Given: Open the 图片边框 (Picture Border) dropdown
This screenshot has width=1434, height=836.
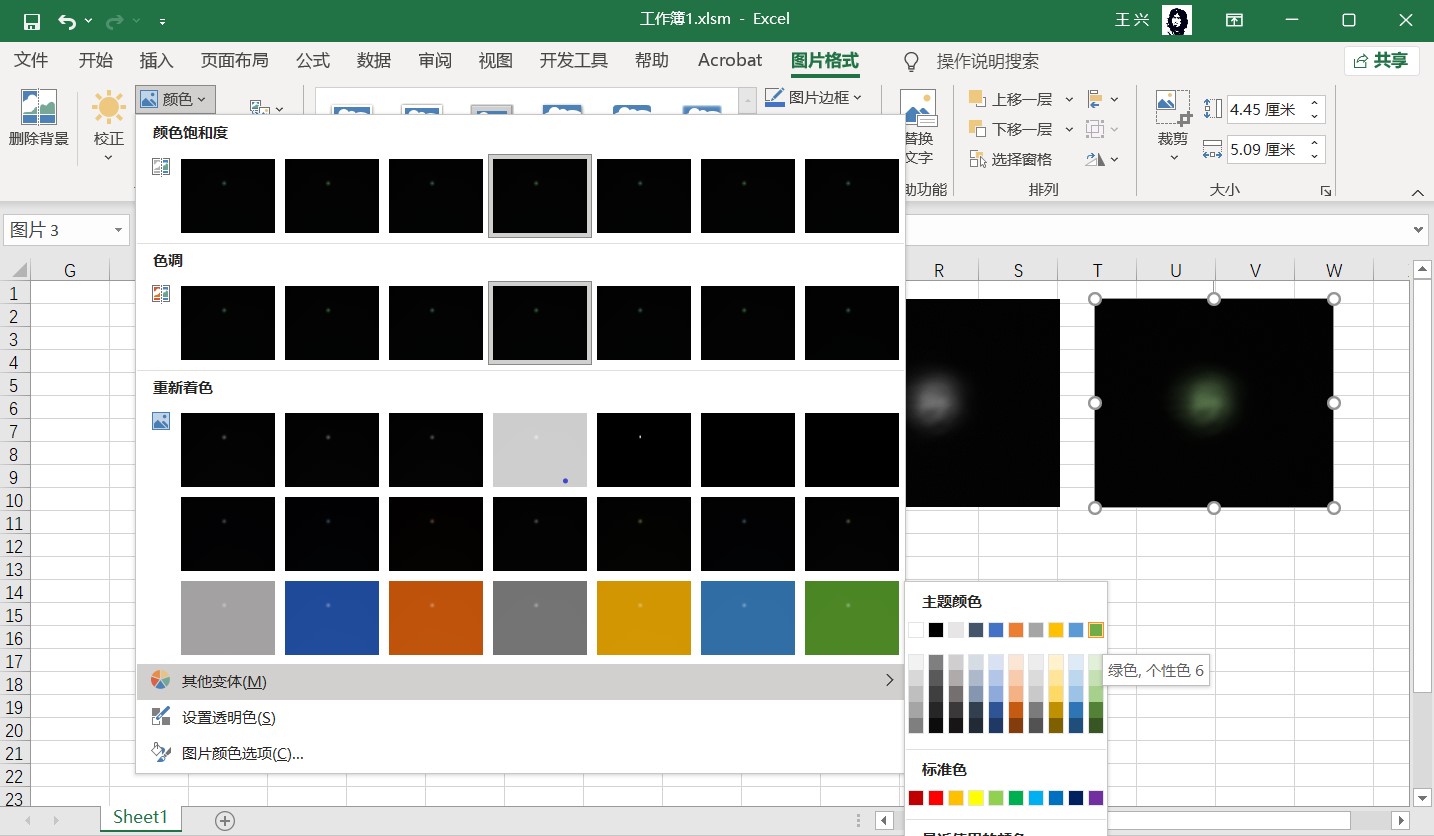Looking at the screenshot, I should pyautogui.click(x=814, y=97).
